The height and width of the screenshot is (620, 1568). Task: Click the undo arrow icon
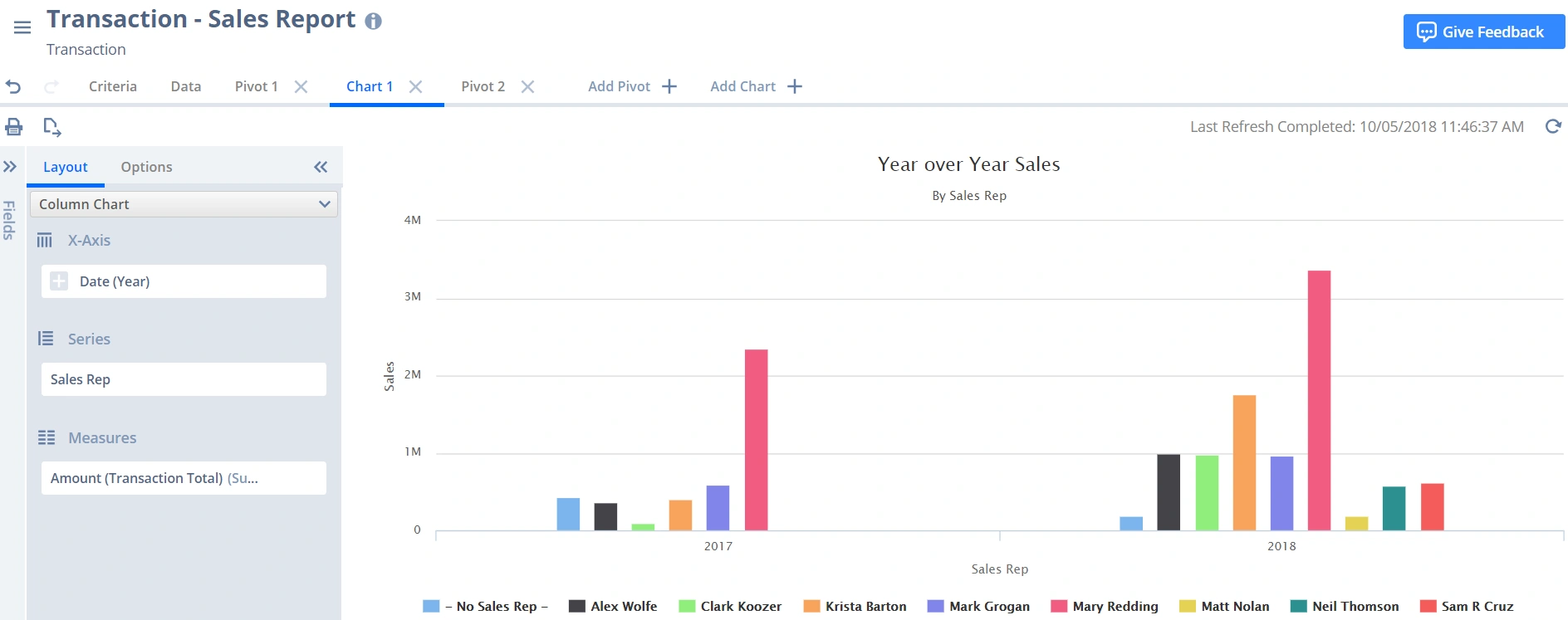(x=13, y=86)
